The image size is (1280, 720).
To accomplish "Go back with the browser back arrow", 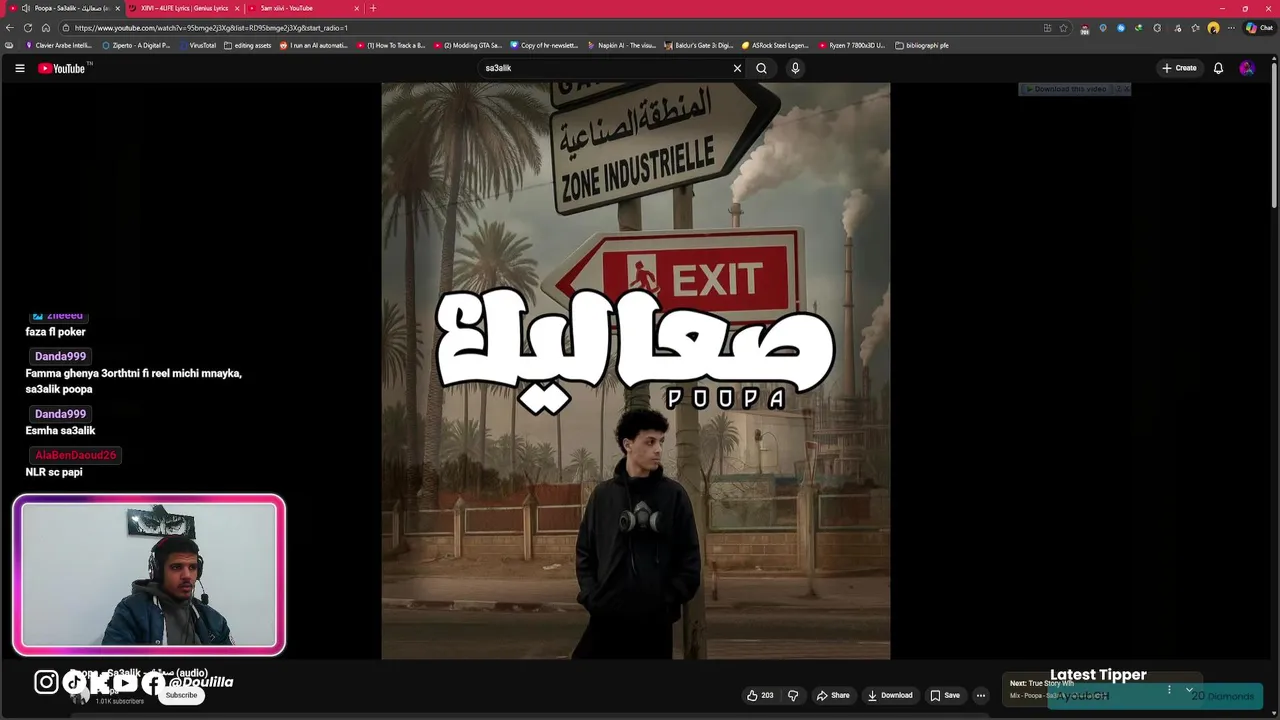I will (11, 28).
